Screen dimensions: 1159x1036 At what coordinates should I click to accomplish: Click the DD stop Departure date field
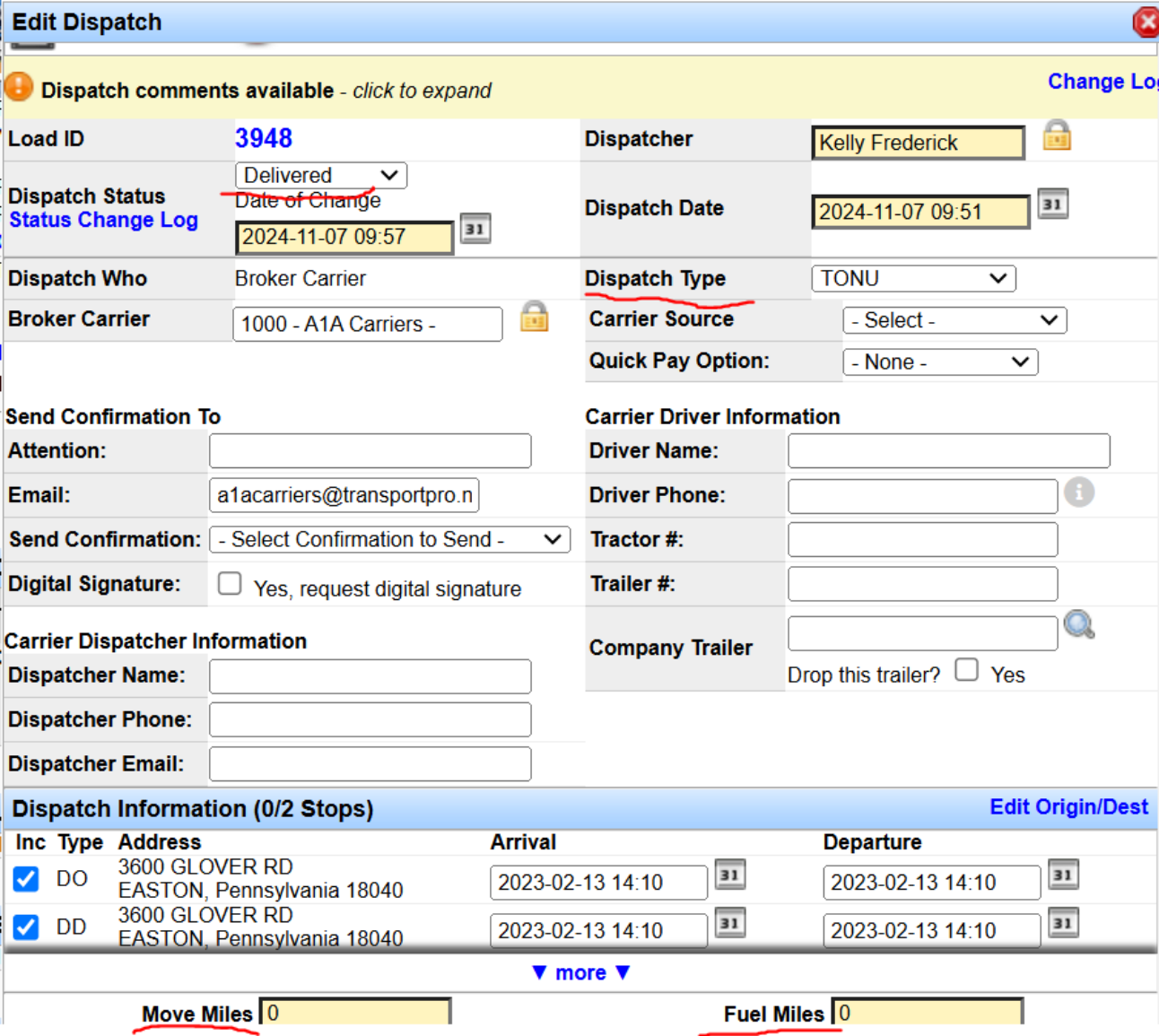pos(932,931)
